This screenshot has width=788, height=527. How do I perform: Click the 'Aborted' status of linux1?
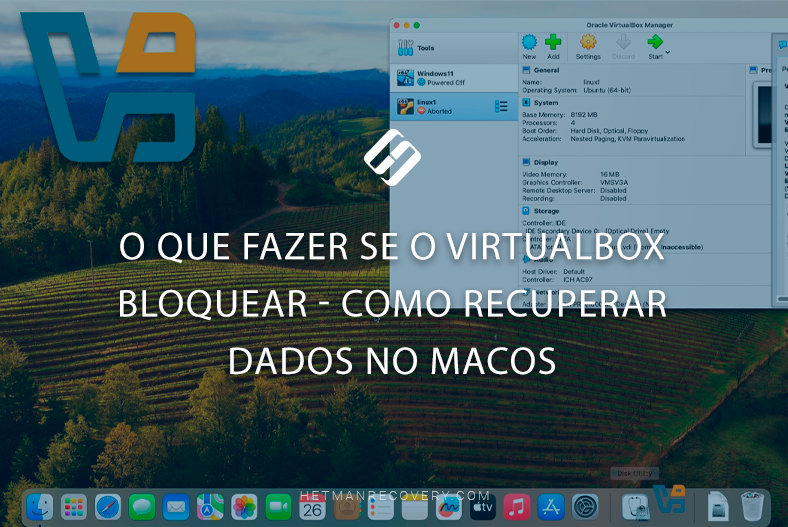coord(439,112)
